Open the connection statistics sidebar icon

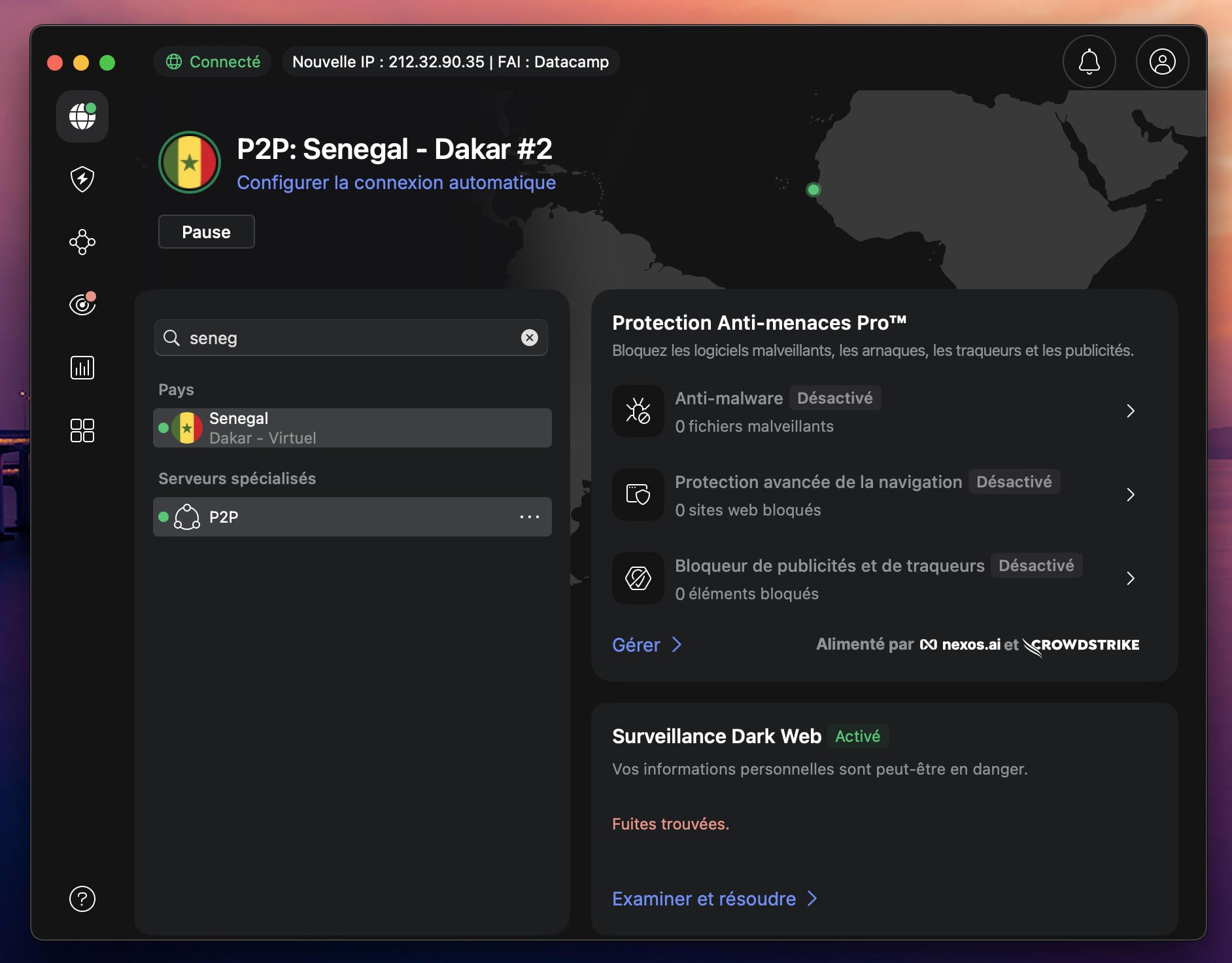(82, 367)
